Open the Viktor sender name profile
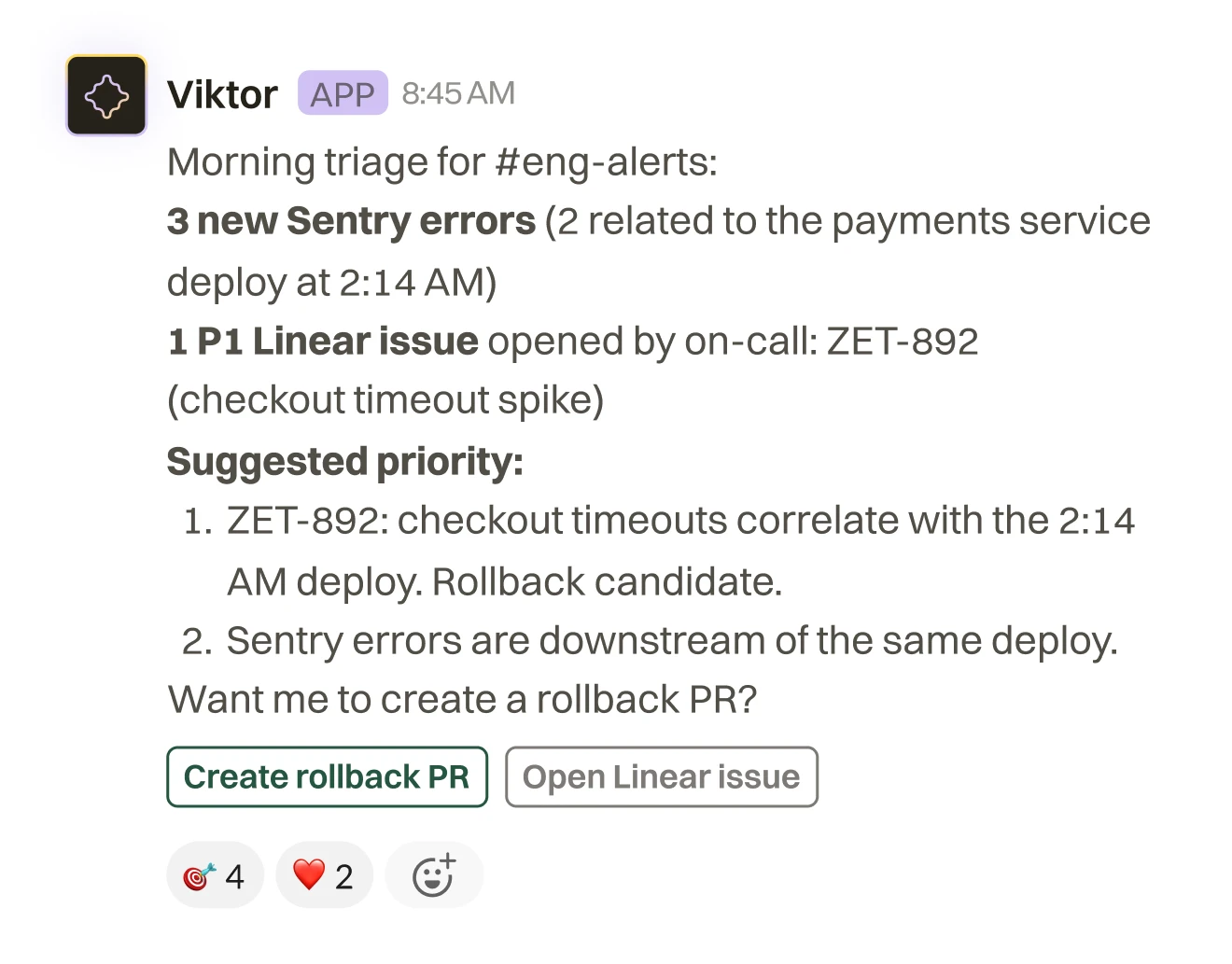The width and height of the screenshot is (1232, 964). 222,94
